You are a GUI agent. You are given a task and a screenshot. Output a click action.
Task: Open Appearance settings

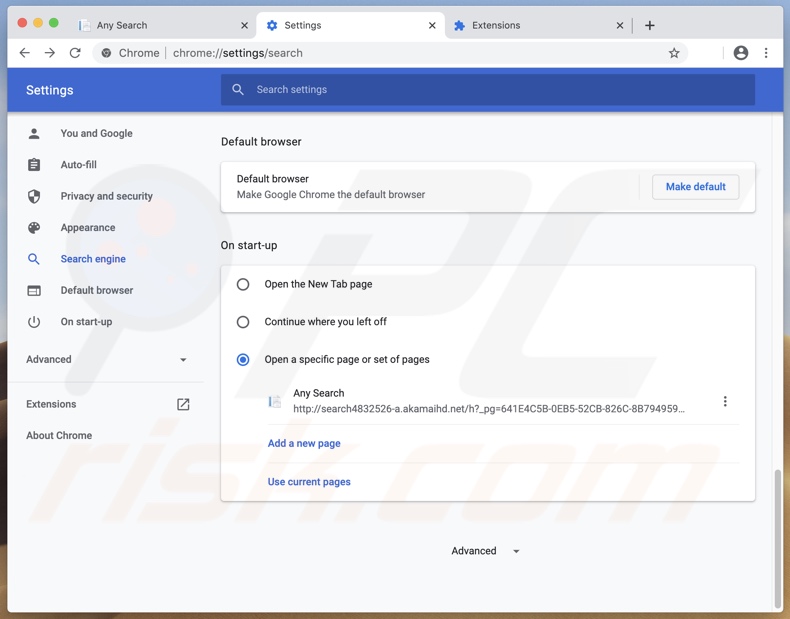88,228
